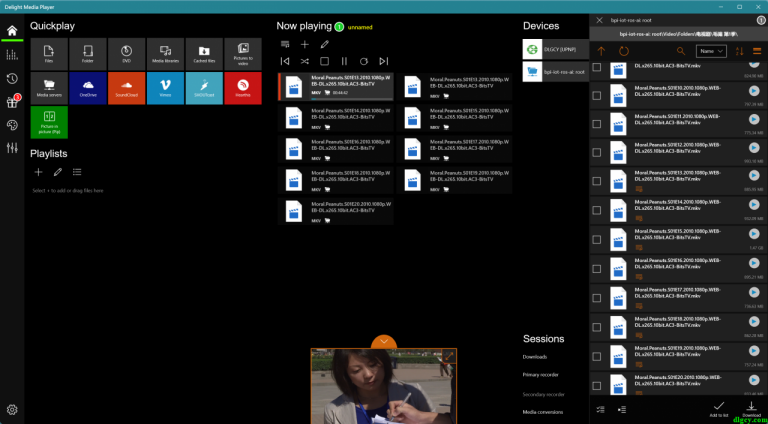The image size is (768, 424).
Task: Open the SoundCloud quickplay tile
Action: click(127, 87)
